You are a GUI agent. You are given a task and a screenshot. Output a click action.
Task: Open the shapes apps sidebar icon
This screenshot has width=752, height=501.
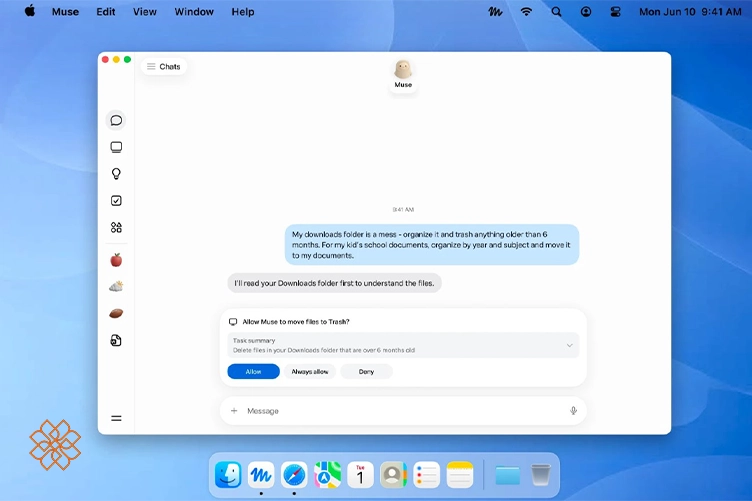point(116,227)
